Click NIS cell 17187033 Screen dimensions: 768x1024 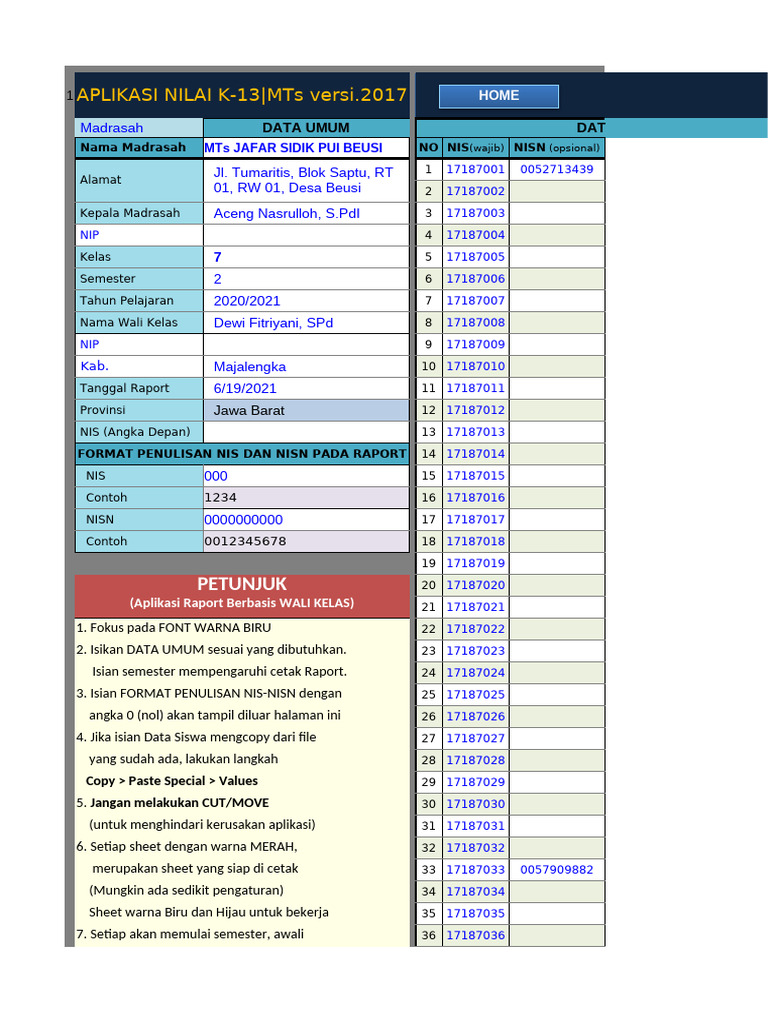point(475,870)
